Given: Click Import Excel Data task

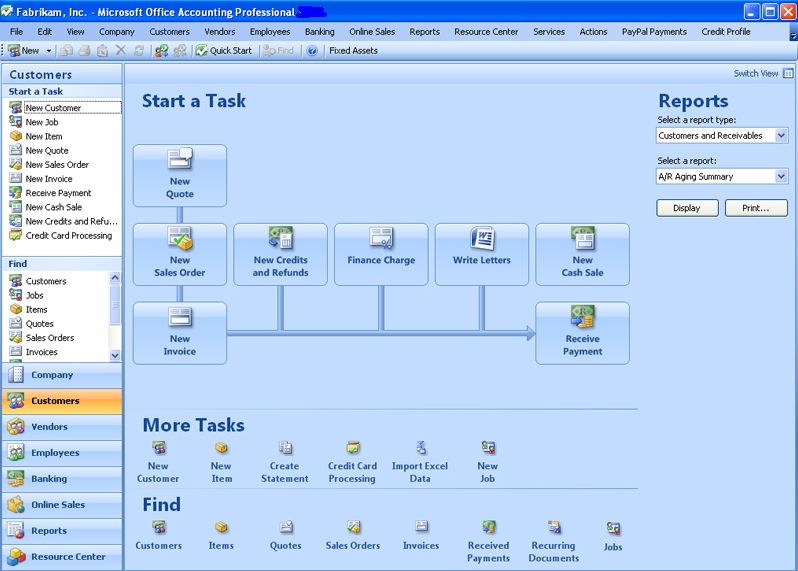Looking at the screenshot, I should [420, 462].
